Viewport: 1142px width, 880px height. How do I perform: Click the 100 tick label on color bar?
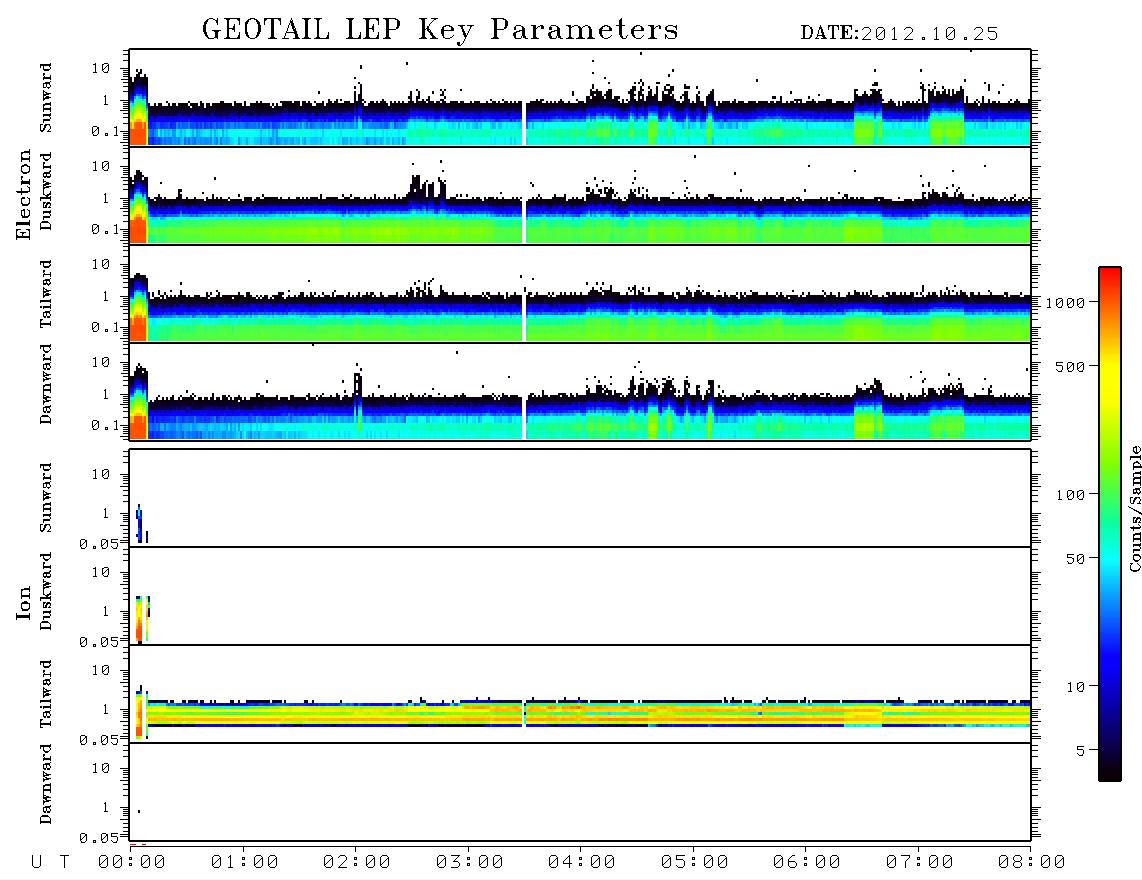[x=1071, y=495]
